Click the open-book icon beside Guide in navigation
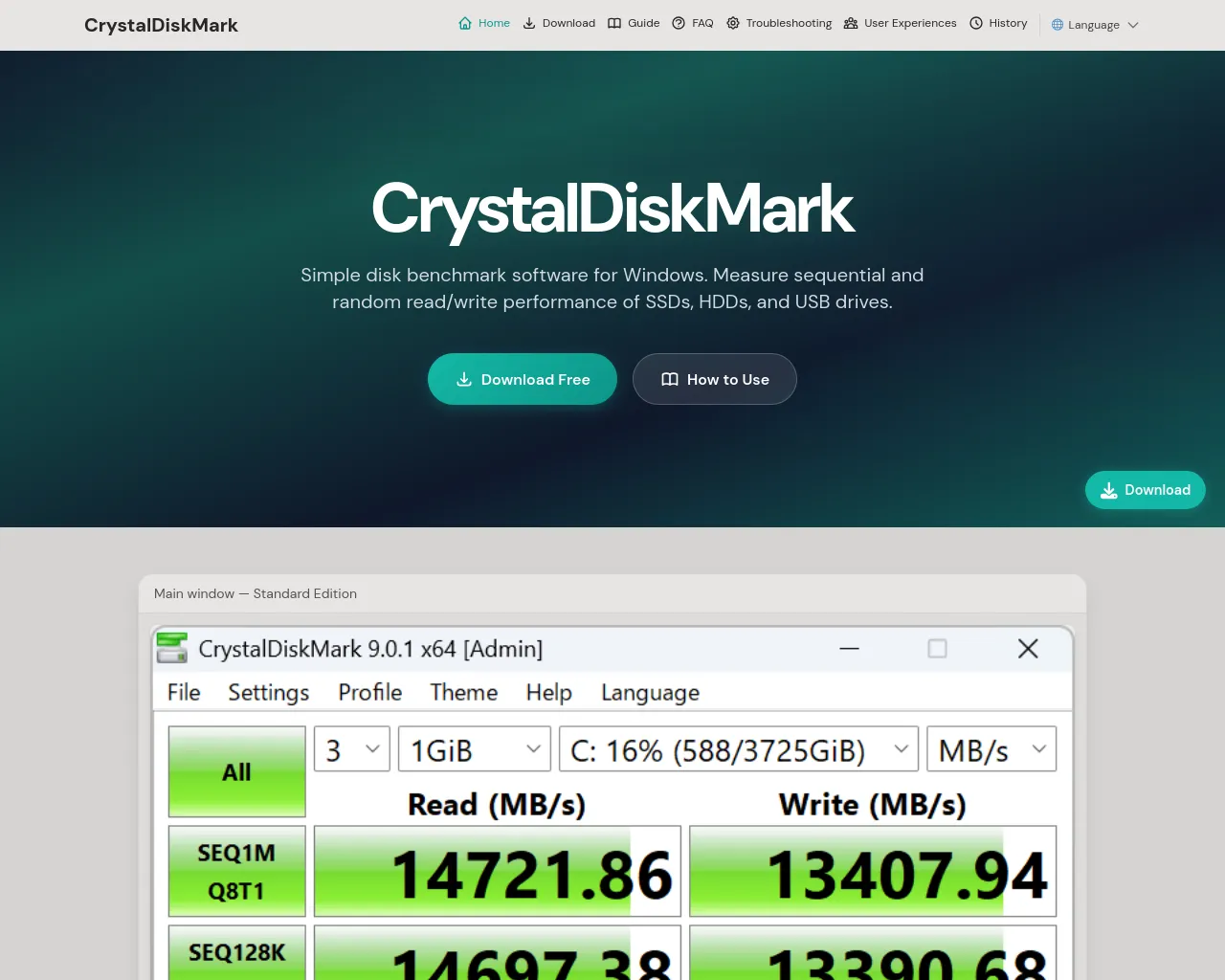The width and height of the screenshot is (1225, 980). 614,24
